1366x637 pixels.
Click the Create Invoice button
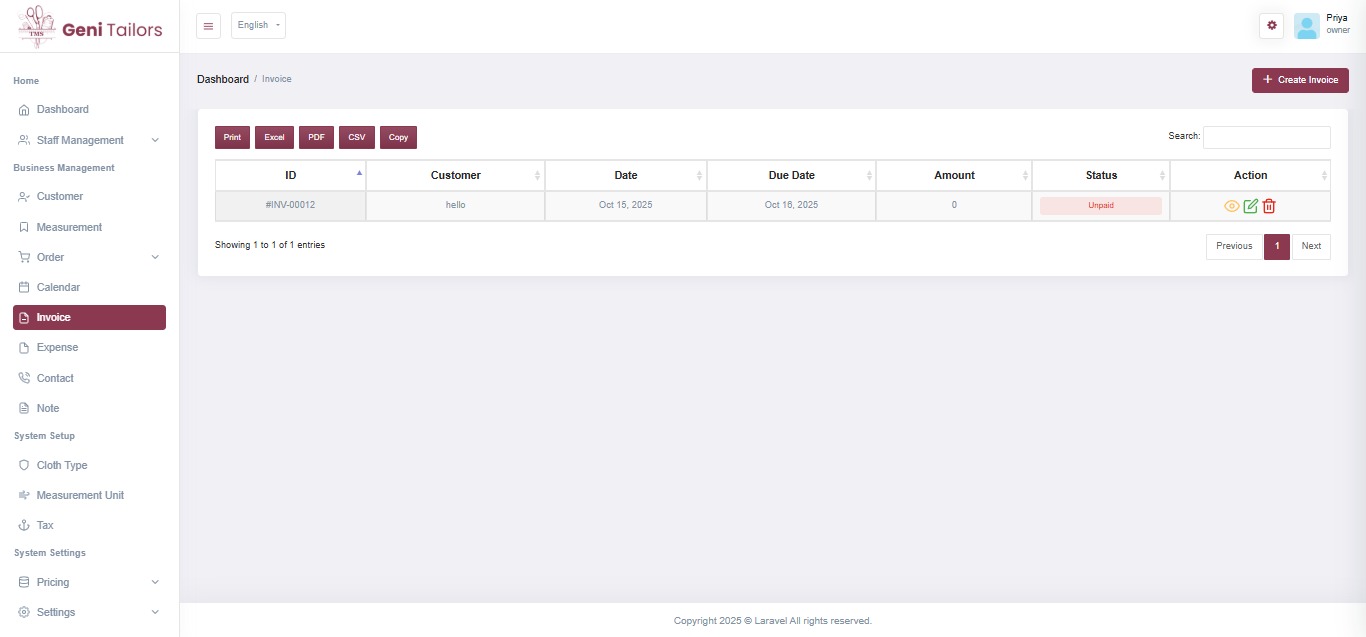[1299, 80]
